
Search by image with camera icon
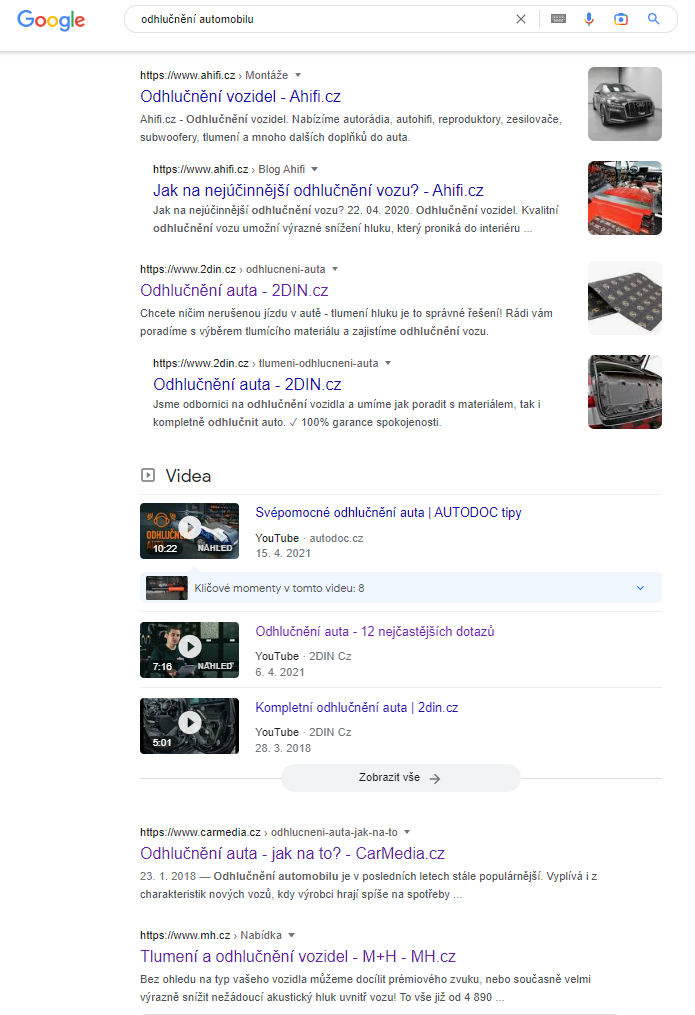pyautogui.click(x=621, y=19)
